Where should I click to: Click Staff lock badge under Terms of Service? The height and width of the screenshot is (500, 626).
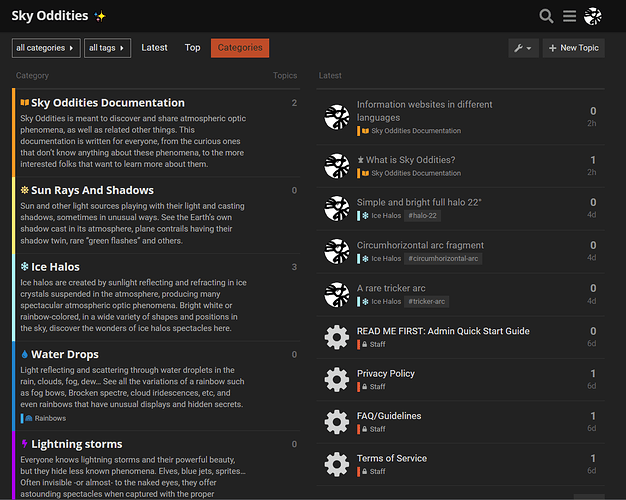pyautogui.click(x=371, y=471)
